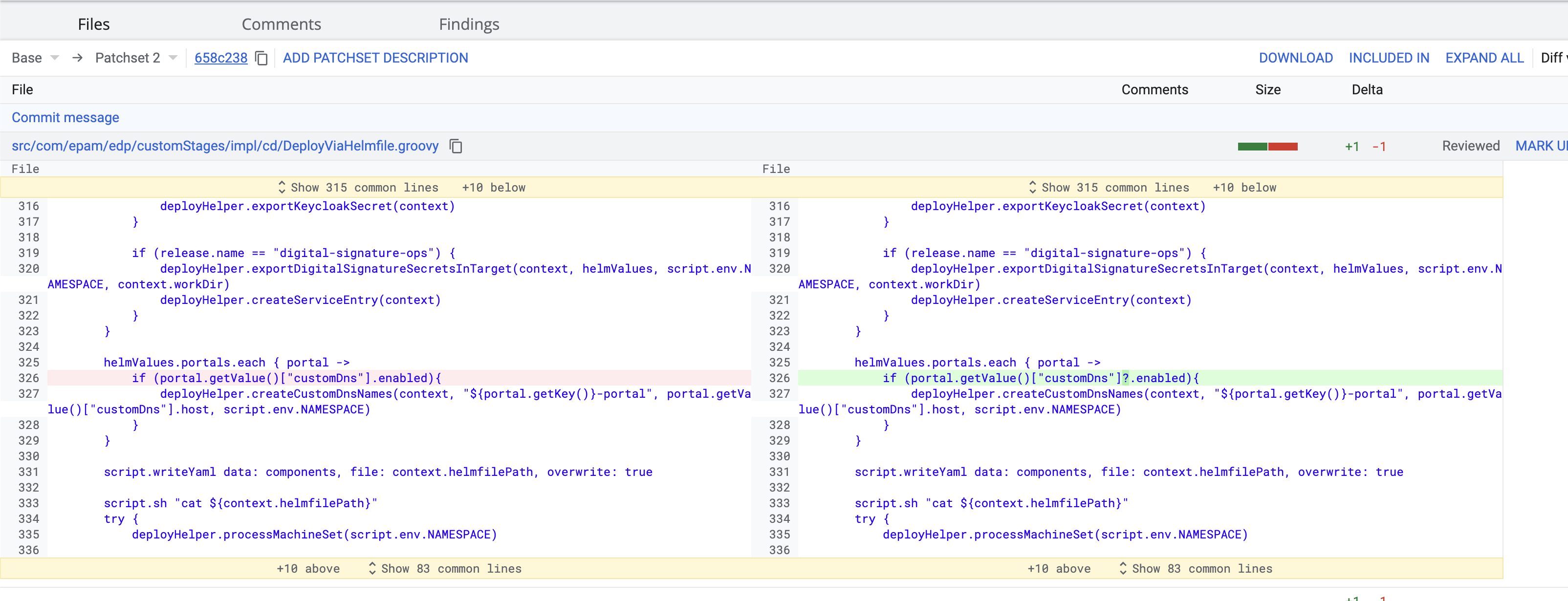The image size is (1568, 601).
Task: Copy DeployViaHelmfile.groovy file path icon
Action: 456,147
